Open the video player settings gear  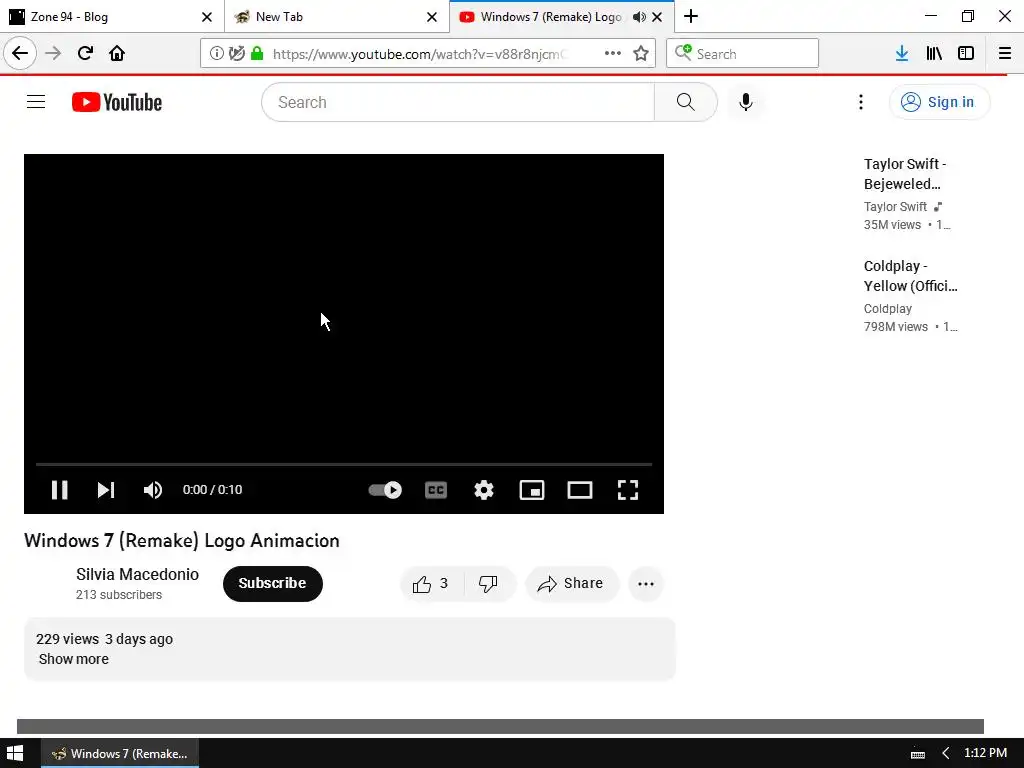(484, 490)
